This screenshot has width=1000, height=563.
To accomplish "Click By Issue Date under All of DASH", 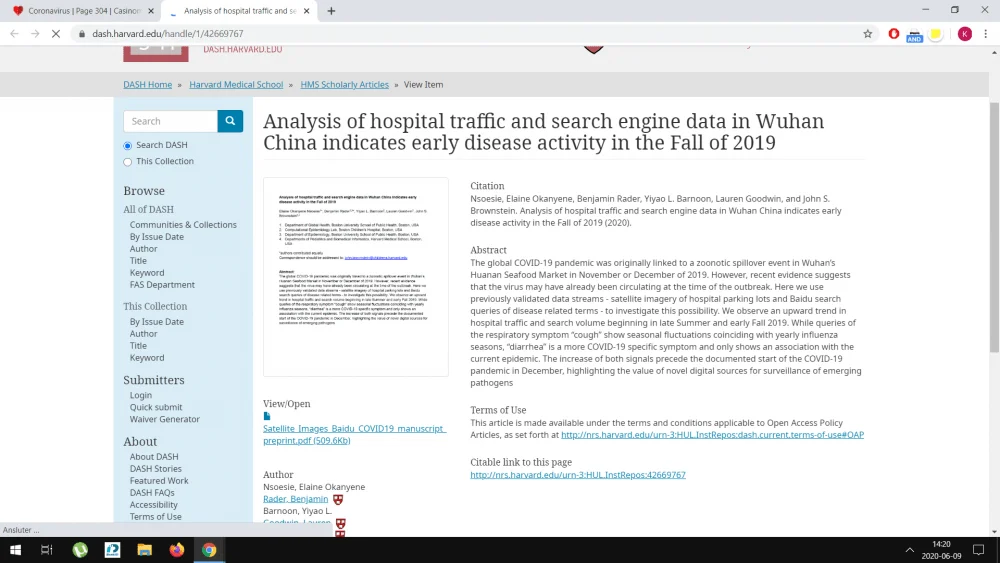I will [x=156, y=237].
